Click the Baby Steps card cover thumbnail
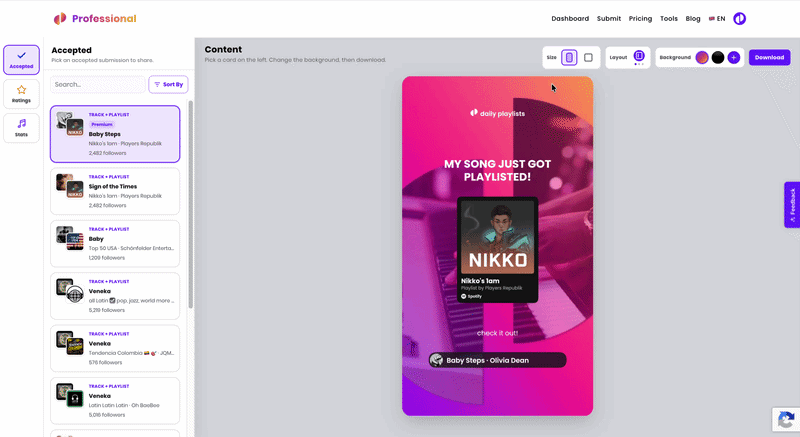 click(70, 124)
